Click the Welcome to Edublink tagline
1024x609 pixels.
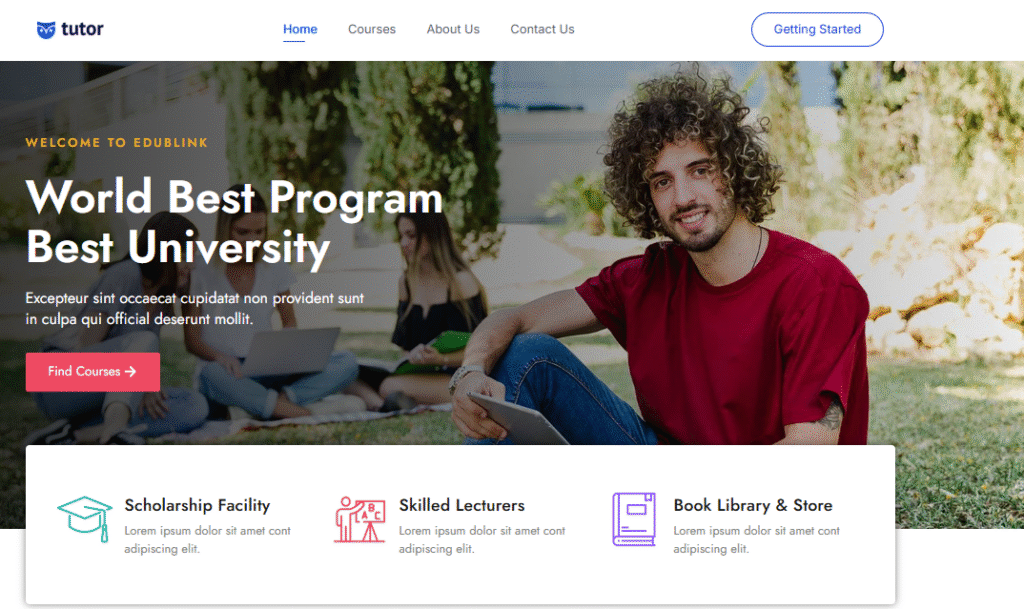pyautogui.click(x=117, y=142)
